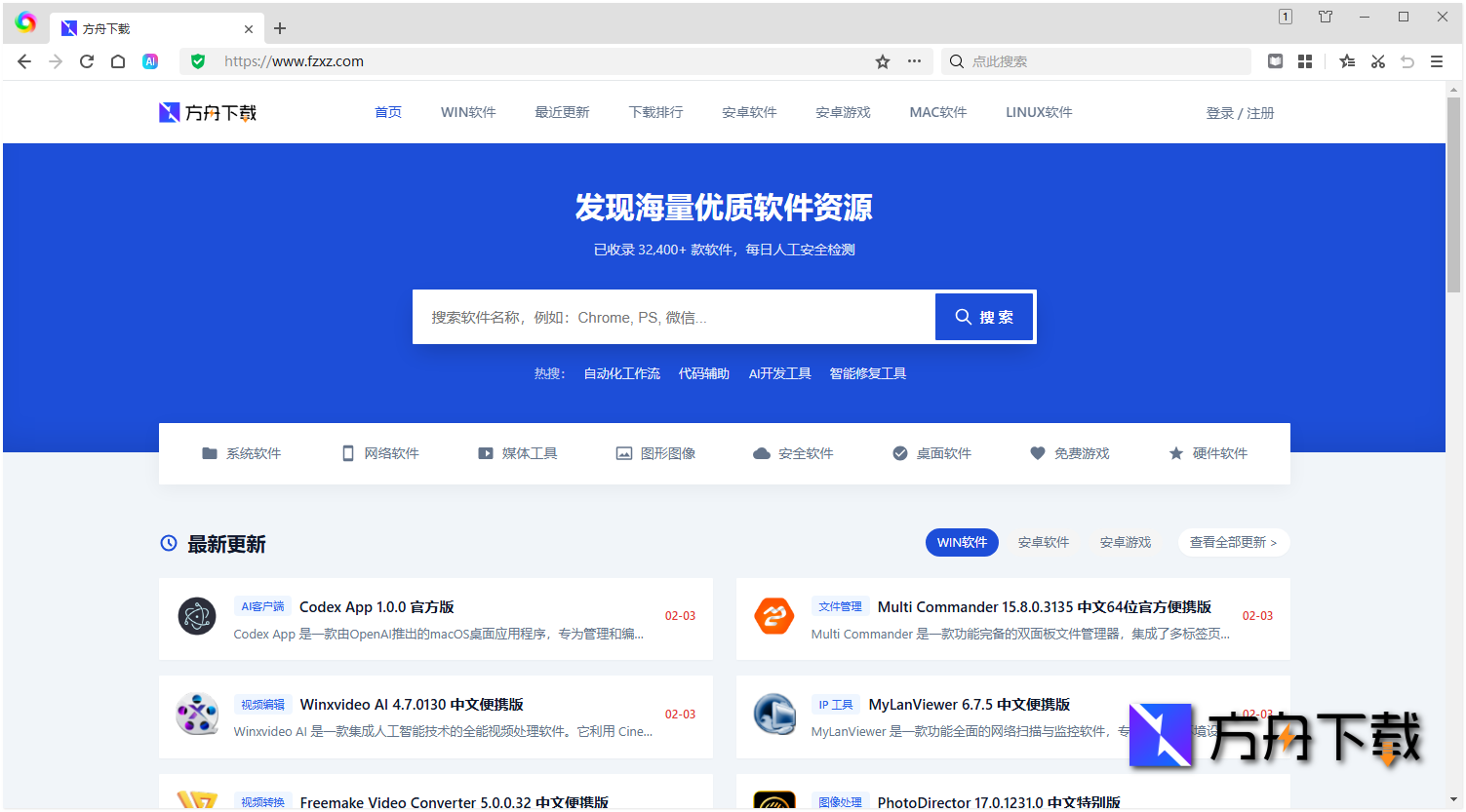Open 图形图像 via the picture icon

click(x=623, y=452)
